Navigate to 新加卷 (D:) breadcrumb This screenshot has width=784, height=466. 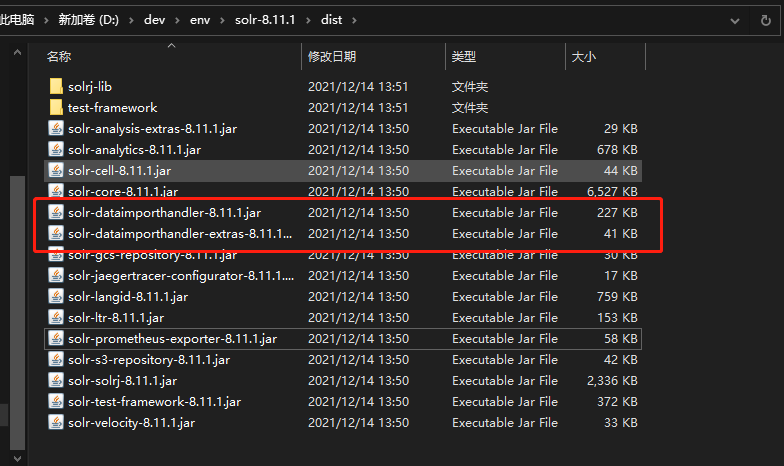click(x=88, y=20)
